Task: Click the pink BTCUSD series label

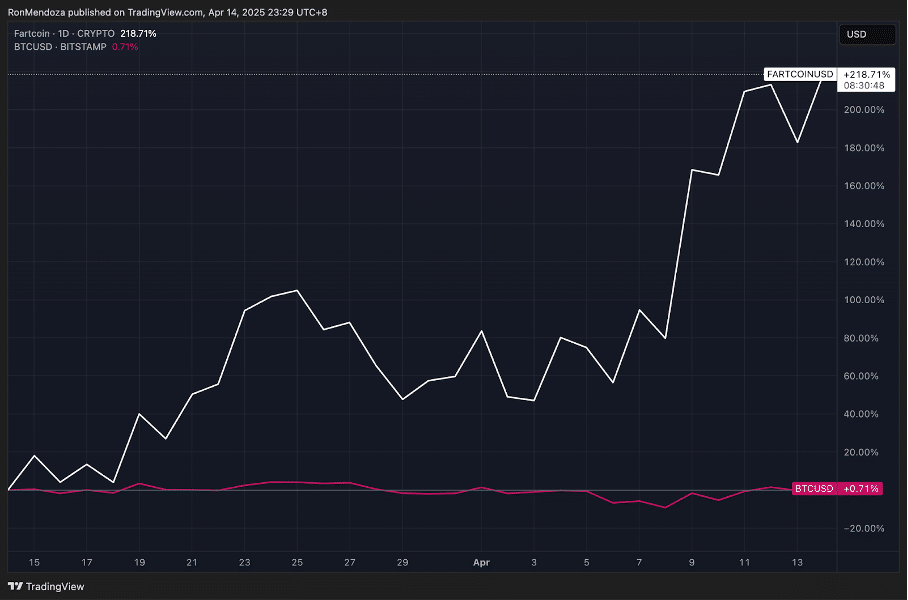Action: pos(814,488)
